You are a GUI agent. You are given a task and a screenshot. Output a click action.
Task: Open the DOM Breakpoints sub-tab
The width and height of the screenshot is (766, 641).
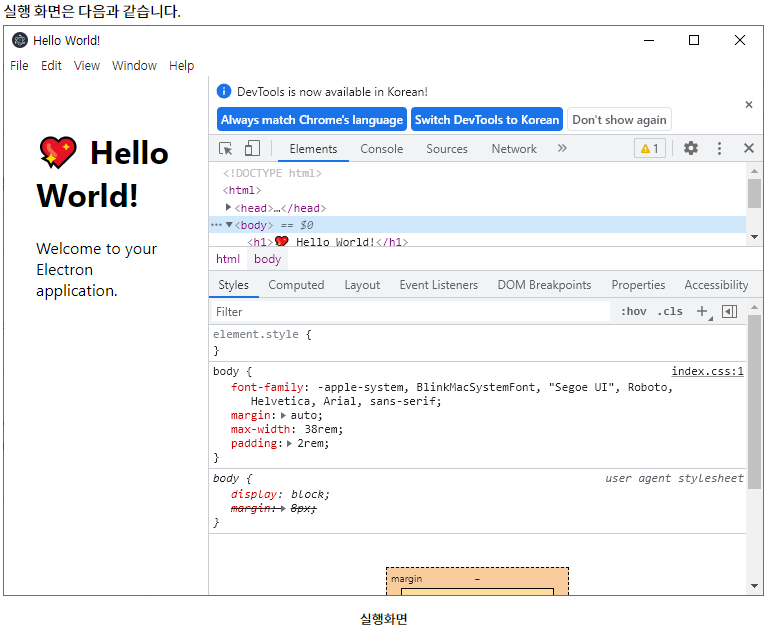pos(544,285)
